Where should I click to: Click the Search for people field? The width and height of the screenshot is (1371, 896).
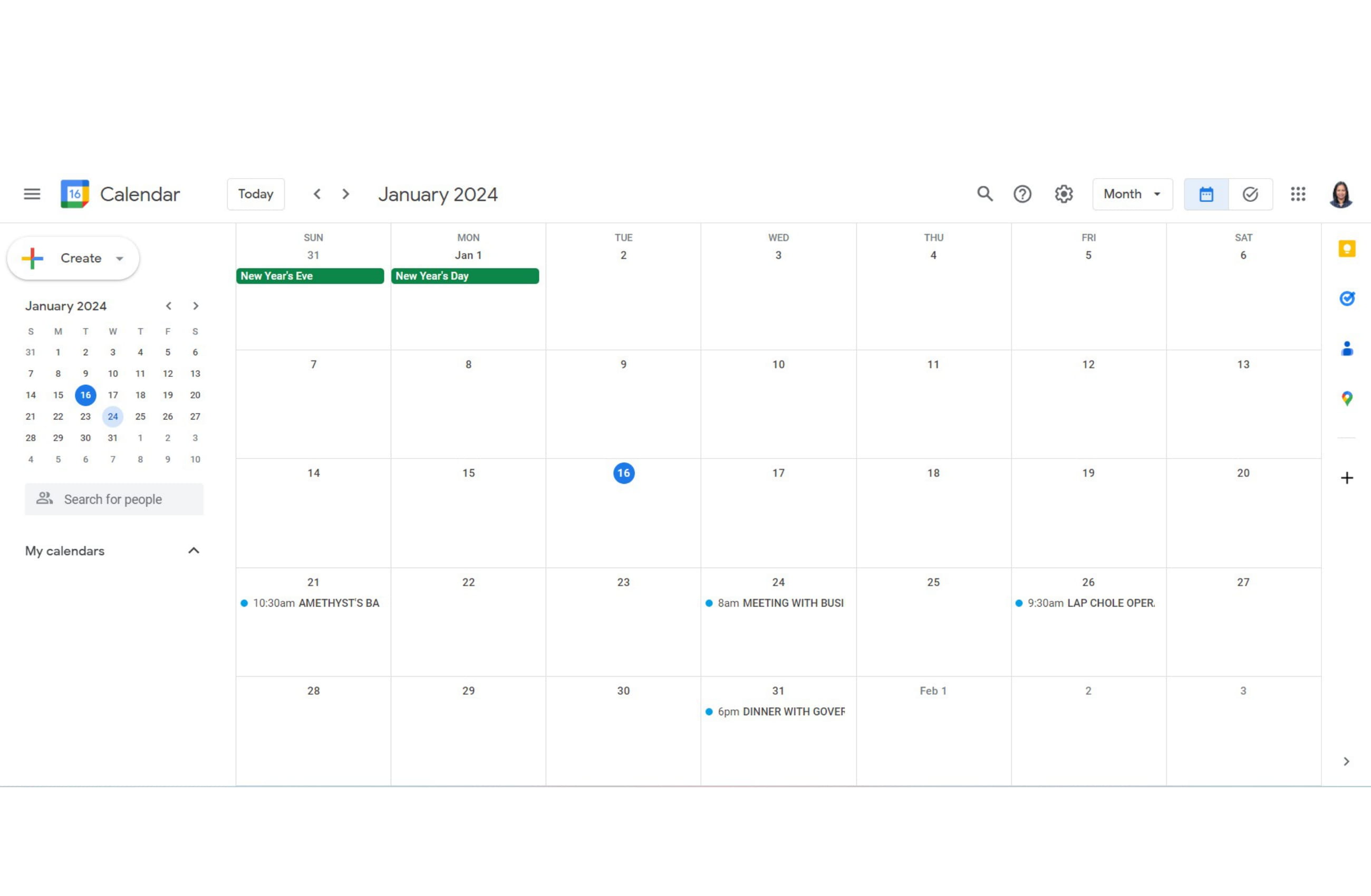point(114,499)
